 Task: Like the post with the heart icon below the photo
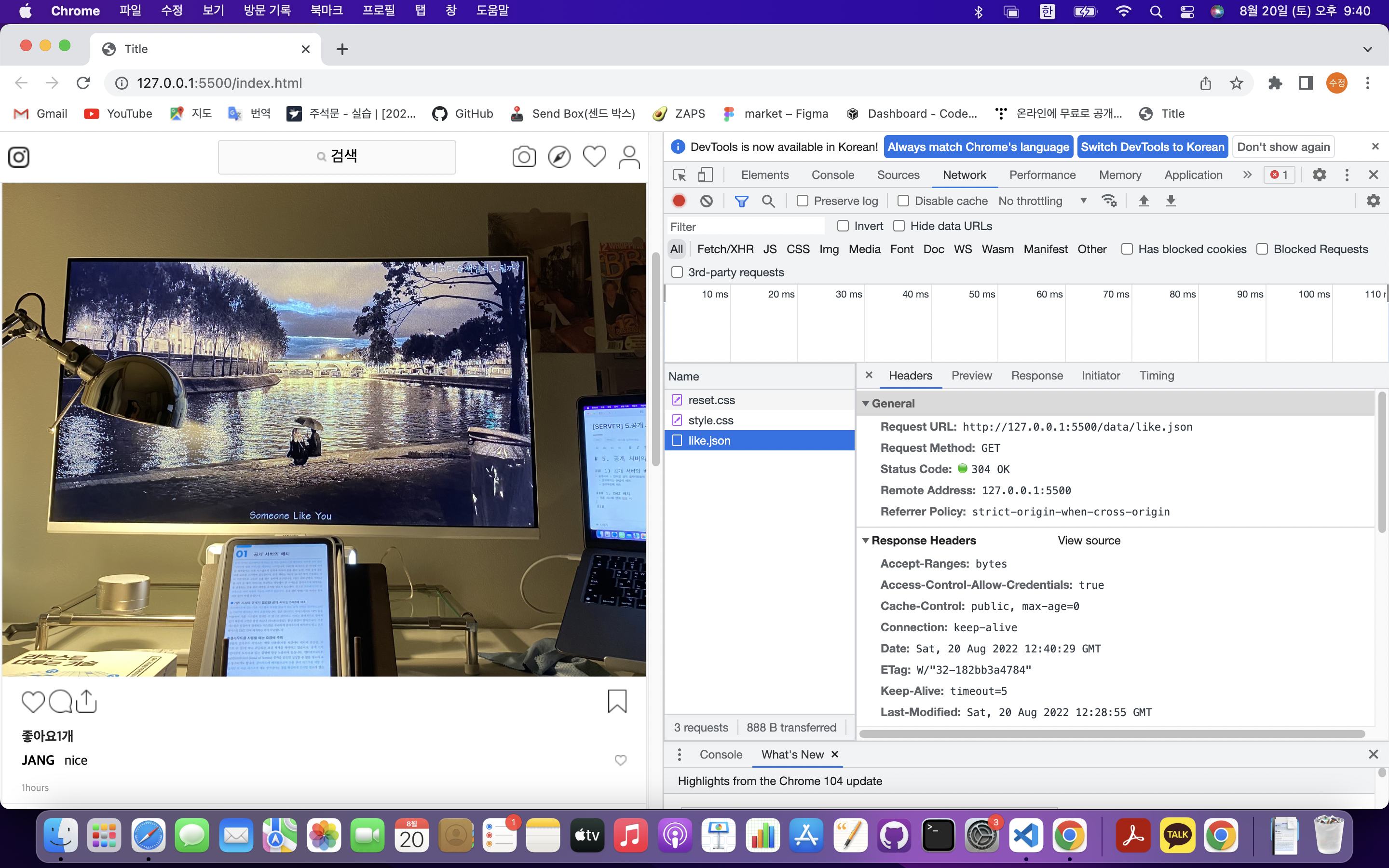pos(33,702)
